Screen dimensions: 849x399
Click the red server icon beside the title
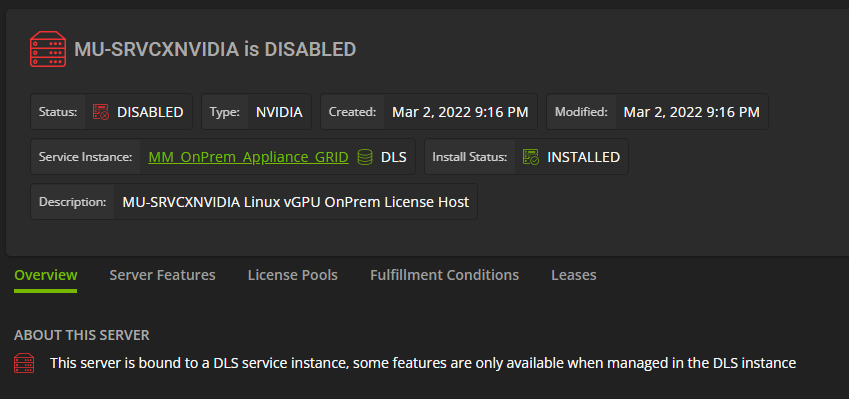(x=48, y=49)
